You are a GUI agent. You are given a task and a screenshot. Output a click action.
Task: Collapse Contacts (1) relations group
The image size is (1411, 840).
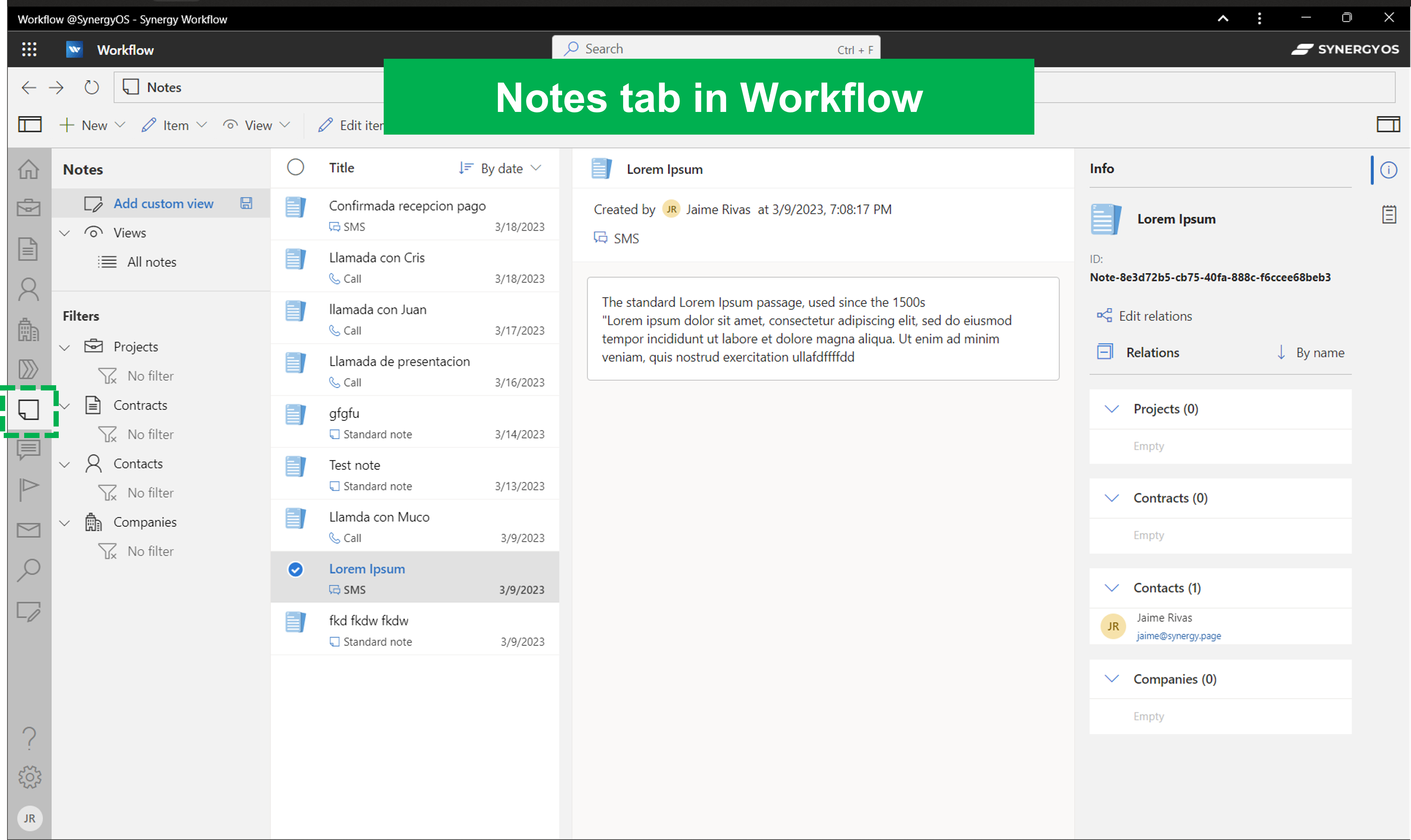tap(1112, 588)
